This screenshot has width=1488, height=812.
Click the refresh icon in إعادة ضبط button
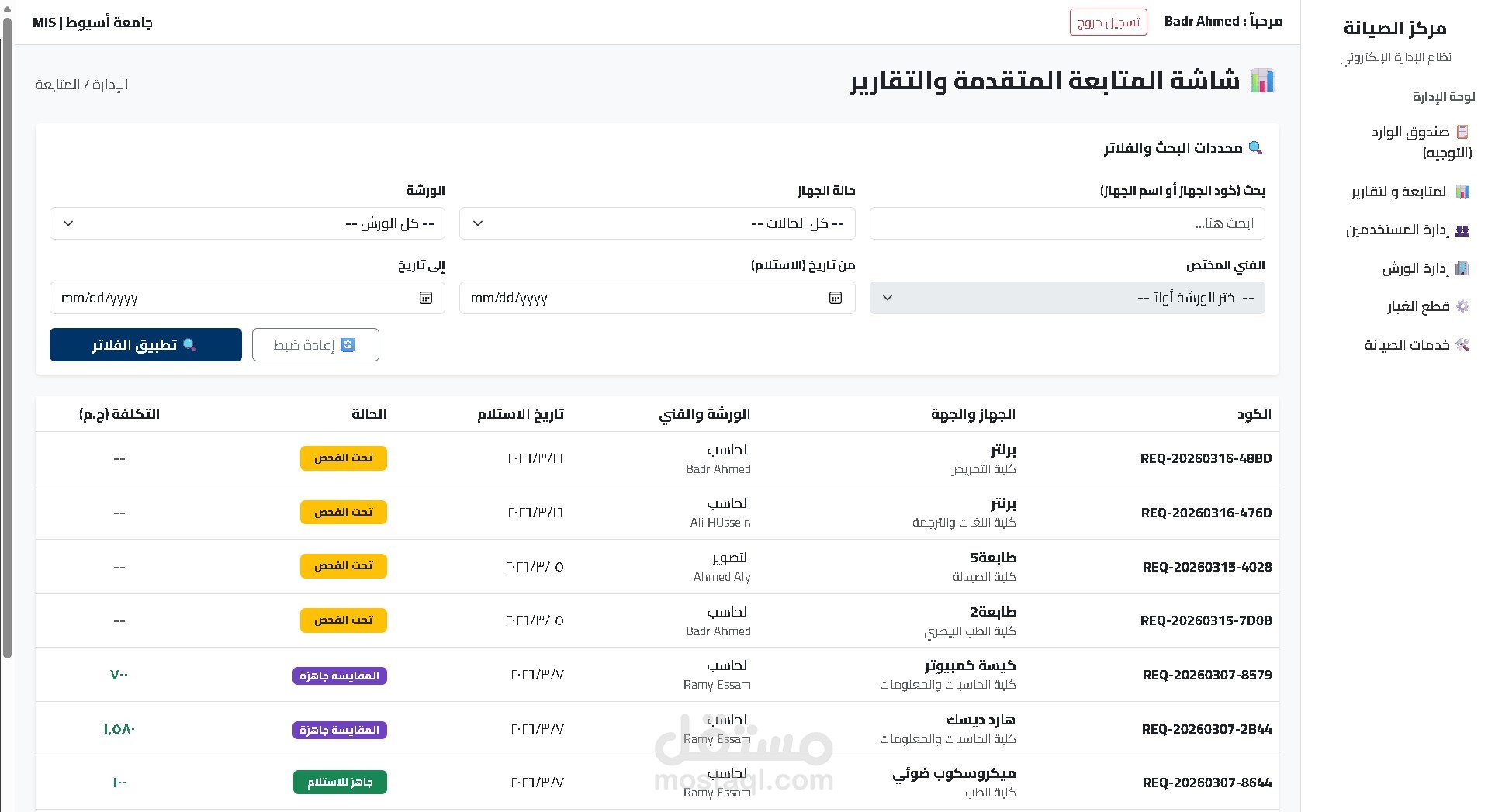(x=348, y=345)
